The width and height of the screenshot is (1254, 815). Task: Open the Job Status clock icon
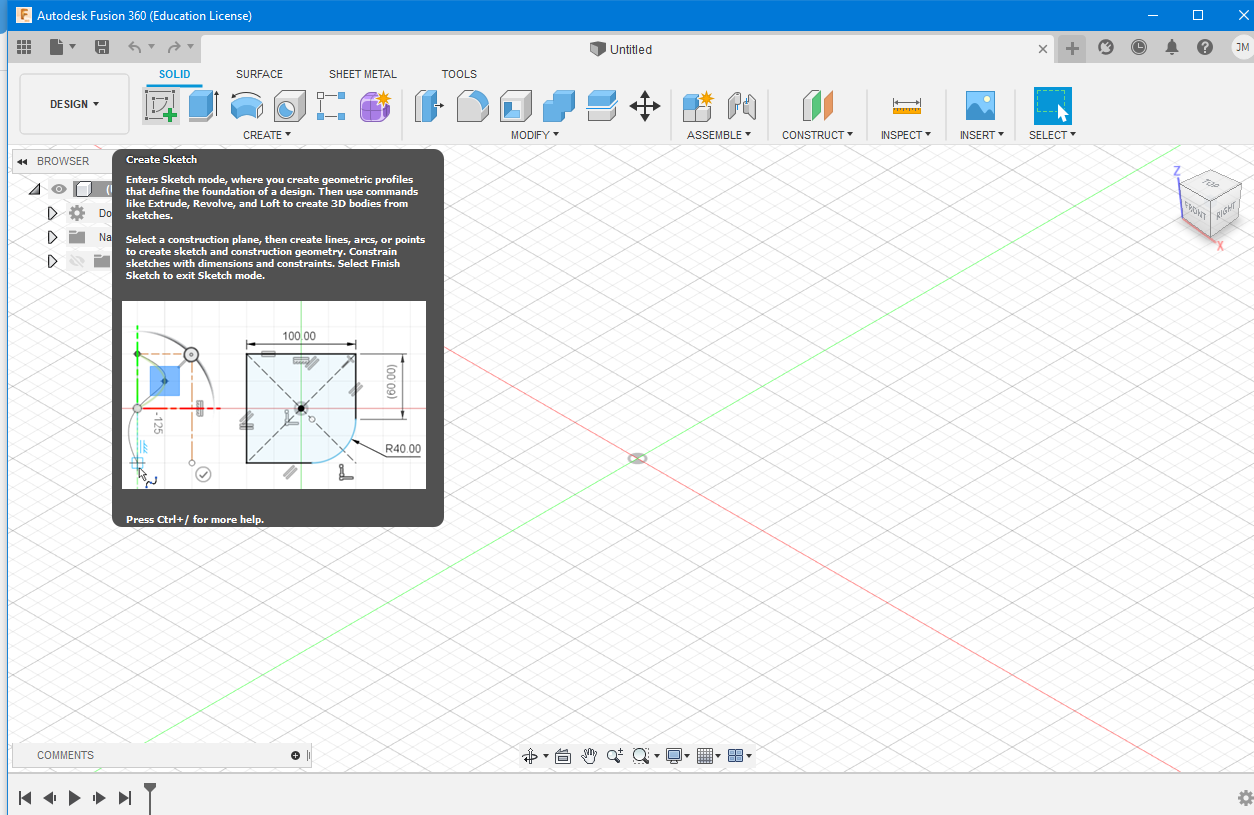[x=1139, y=47]
